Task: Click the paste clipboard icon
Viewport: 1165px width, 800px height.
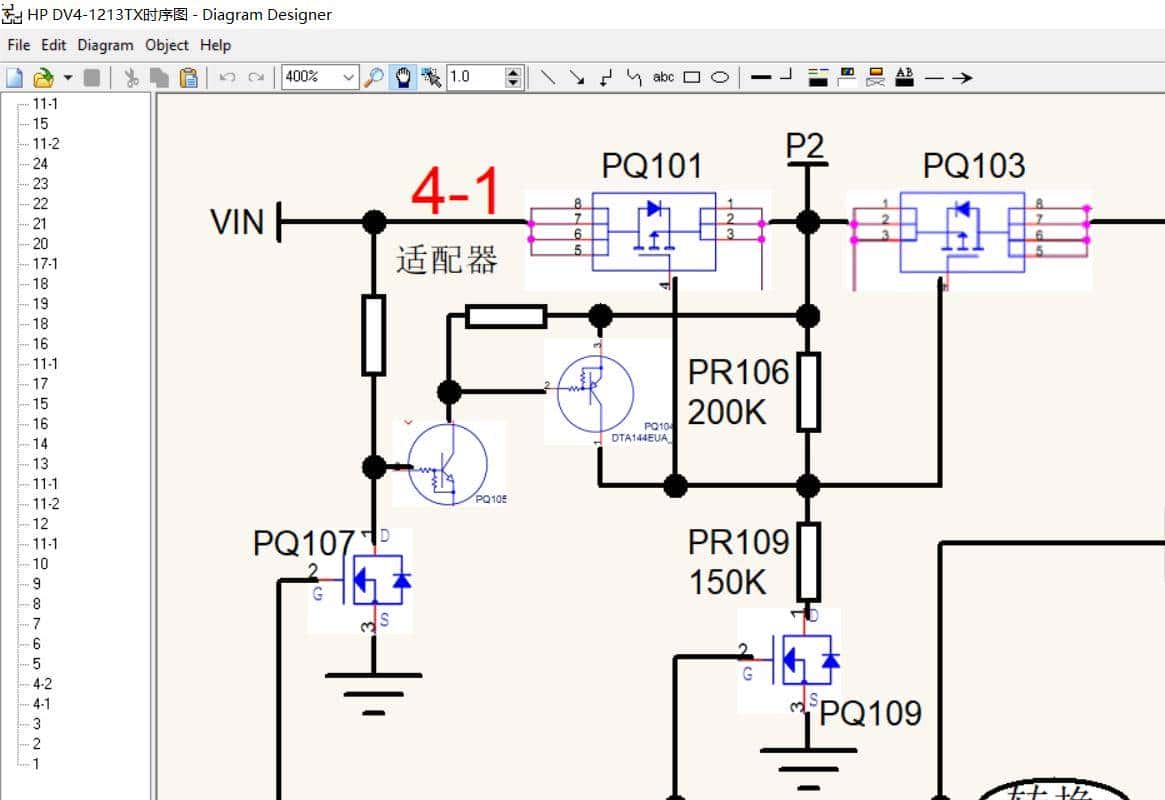Action: point(188,77)
